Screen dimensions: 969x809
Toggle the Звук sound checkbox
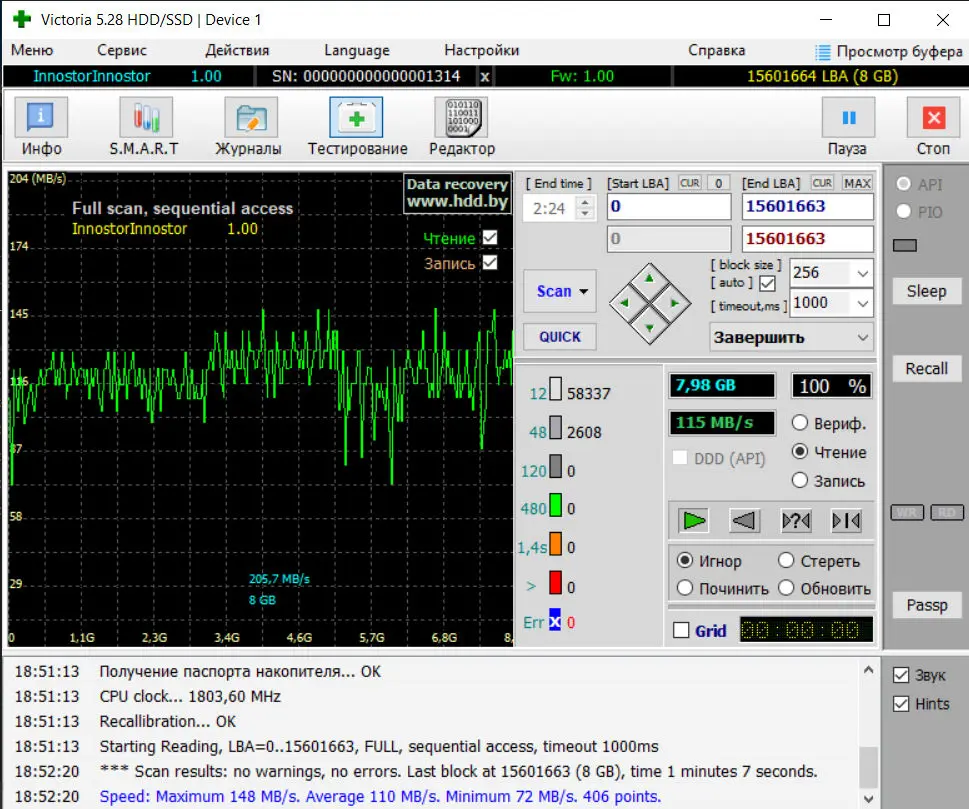(x=901, y=676)
